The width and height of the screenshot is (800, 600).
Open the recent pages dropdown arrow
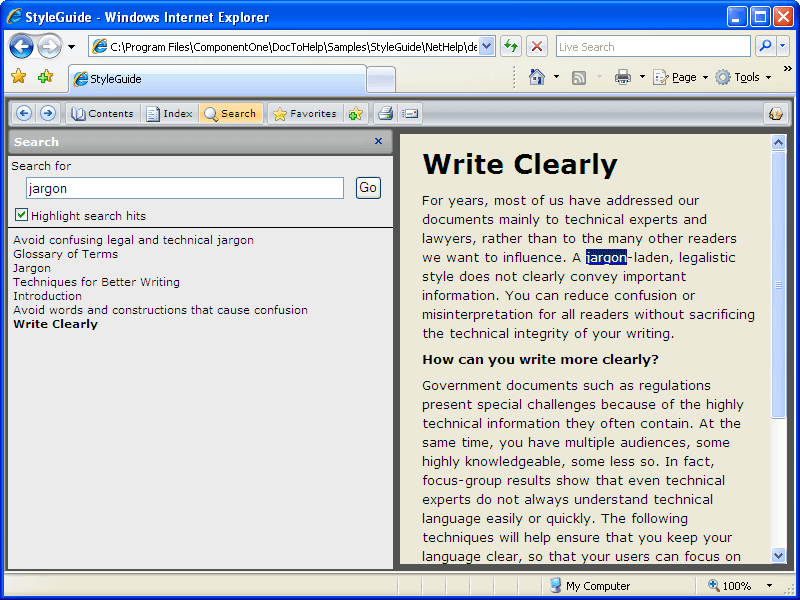[71, 47]
